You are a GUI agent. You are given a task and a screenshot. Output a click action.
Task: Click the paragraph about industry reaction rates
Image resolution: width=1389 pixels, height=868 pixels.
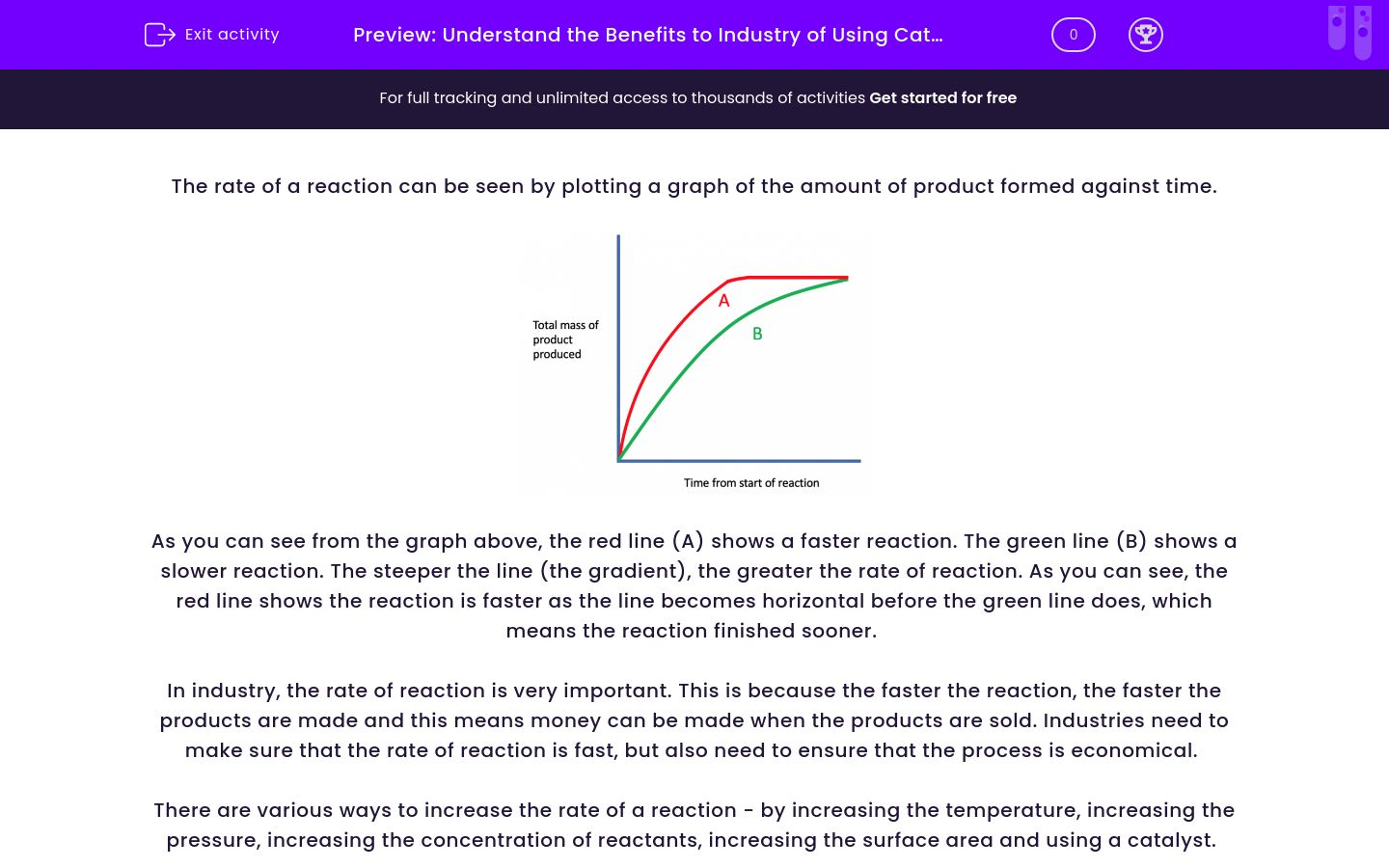pyautogui.click(x=694, y=720)
